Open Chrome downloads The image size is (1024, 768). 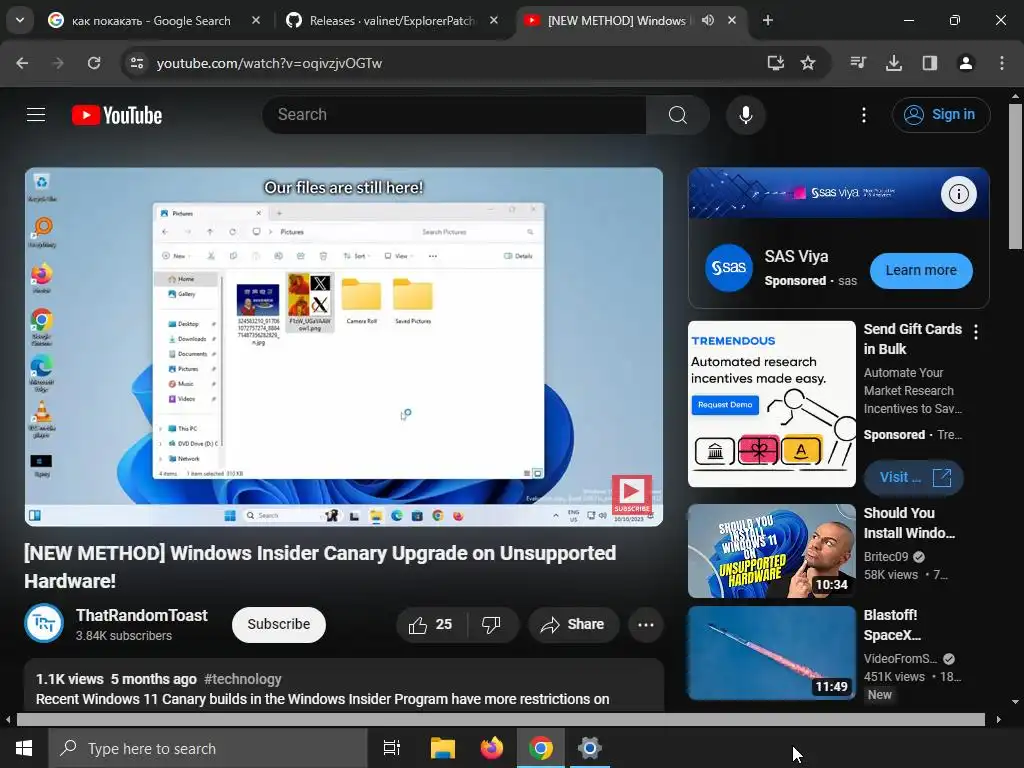[x=893, y=63]
